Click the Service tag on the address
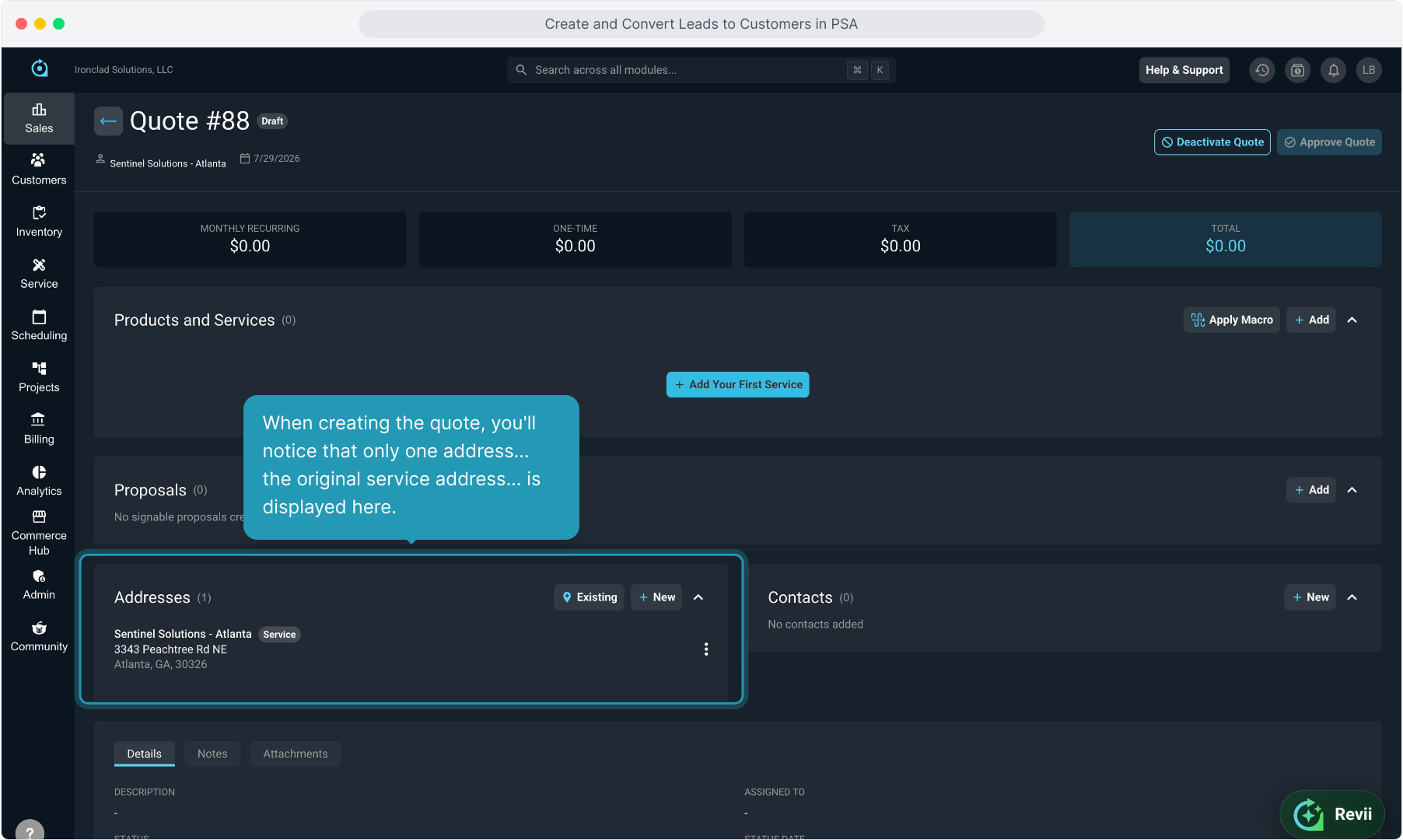1403x840 pixels. [279, 635]
